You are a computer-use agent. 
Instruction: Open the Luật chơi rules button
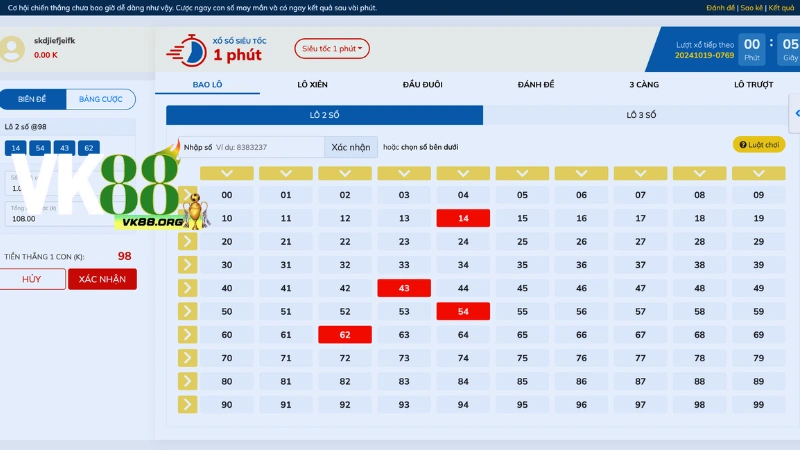pyautogui.click(x=759, y=145)
